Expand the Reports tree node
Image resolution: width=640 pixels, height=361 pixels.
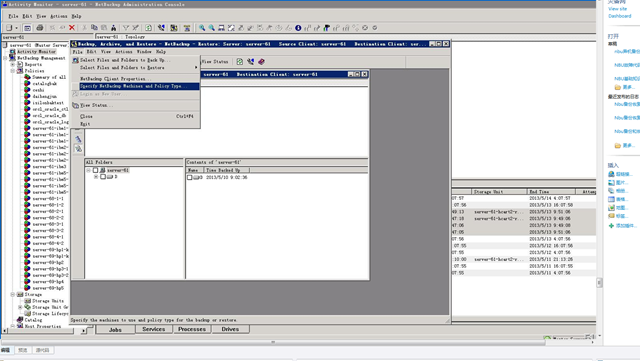[13, 65]
